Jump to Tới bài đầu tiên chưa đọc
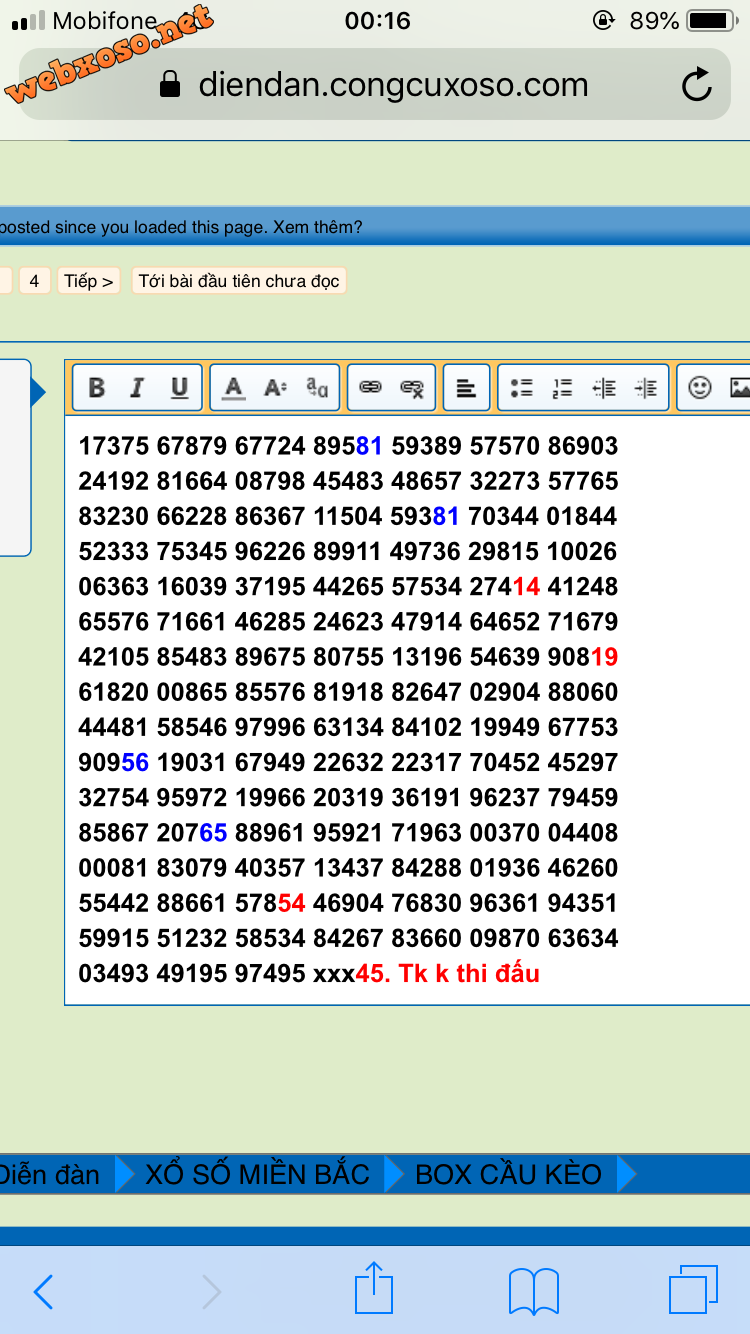750x1334 pixels. click(239, 281)
